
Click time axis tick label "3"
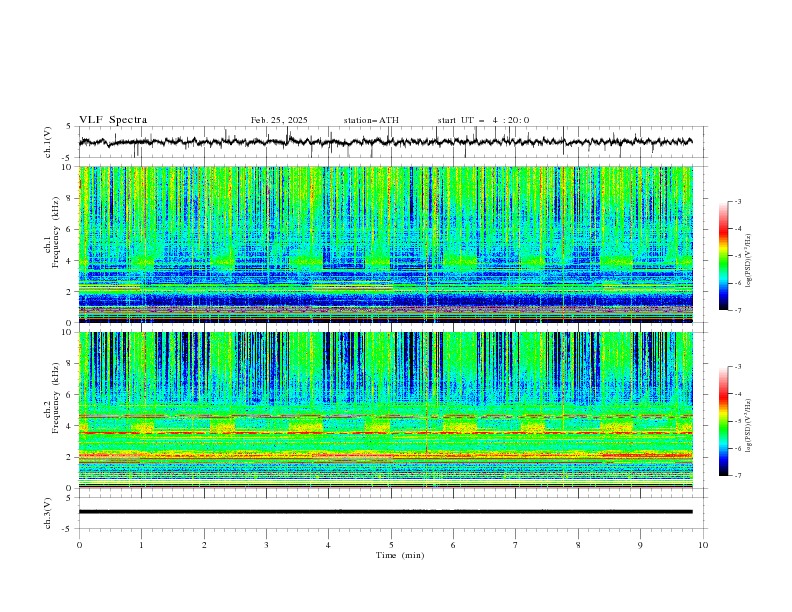pos(266,545)
